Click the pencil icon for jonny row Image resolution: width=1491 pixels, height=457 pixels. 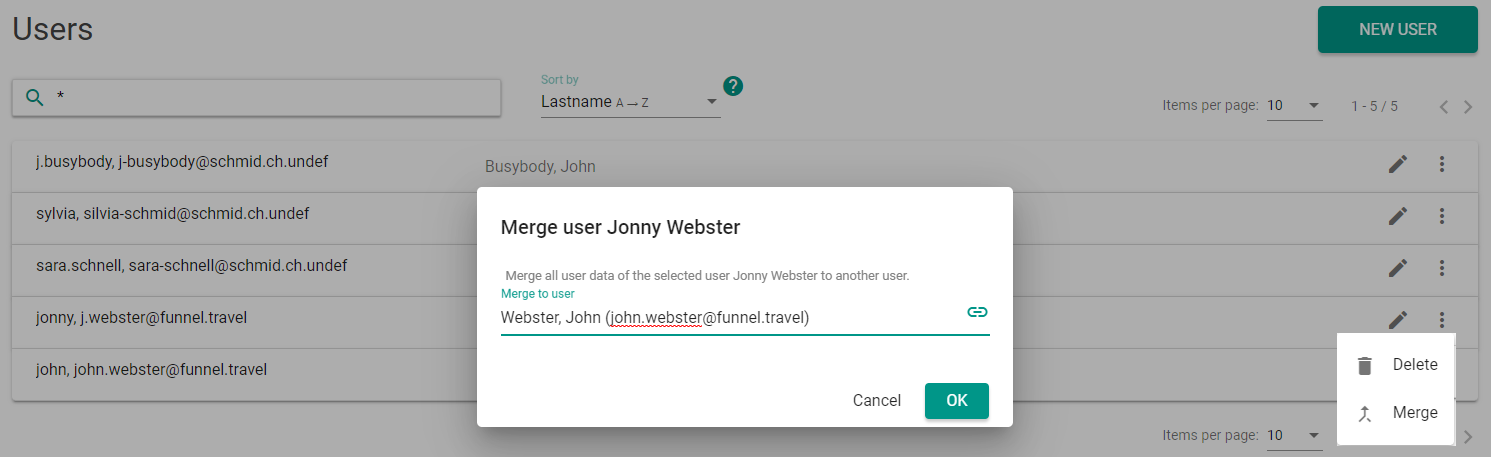pos(1398,320)
